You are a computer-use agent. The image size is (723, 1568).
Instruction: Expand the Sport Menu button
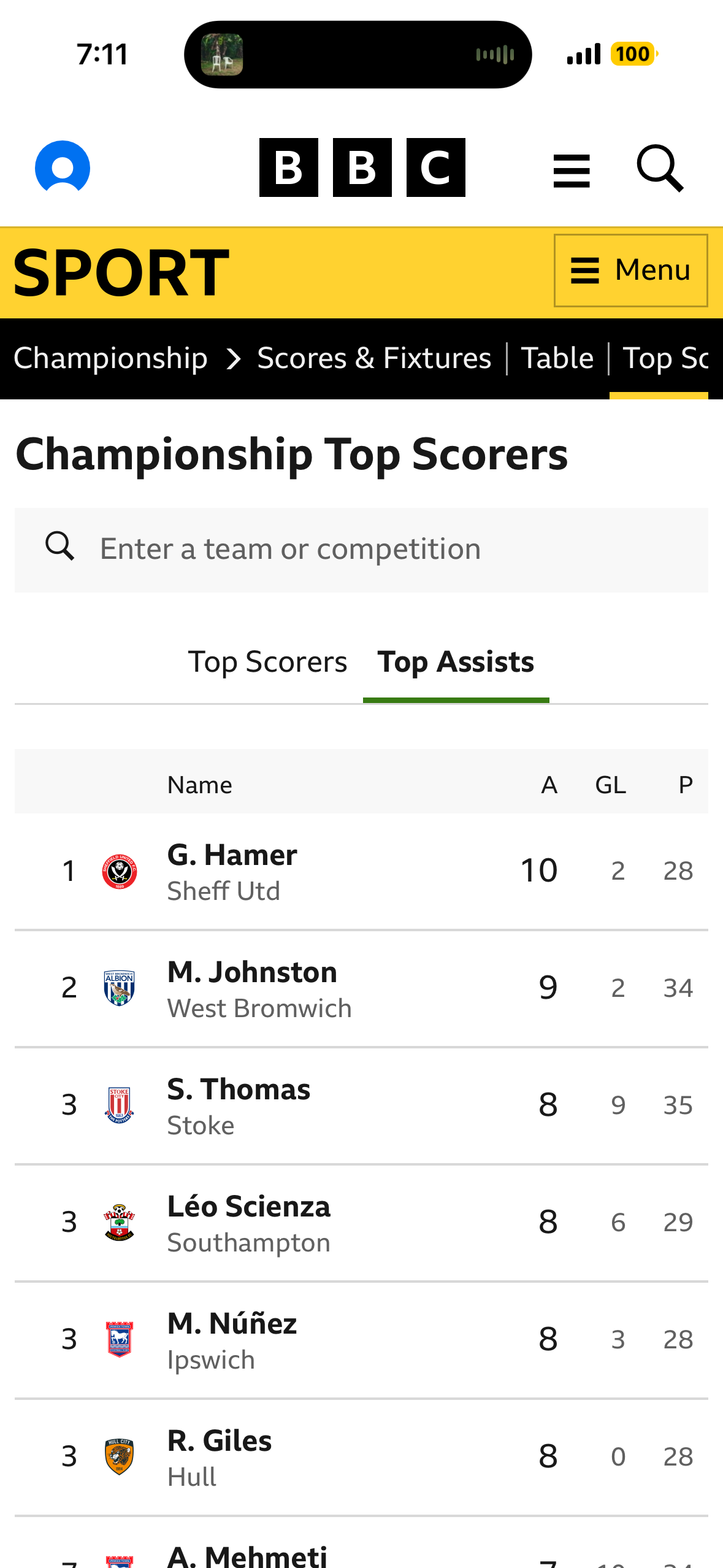tap(630, 271)
